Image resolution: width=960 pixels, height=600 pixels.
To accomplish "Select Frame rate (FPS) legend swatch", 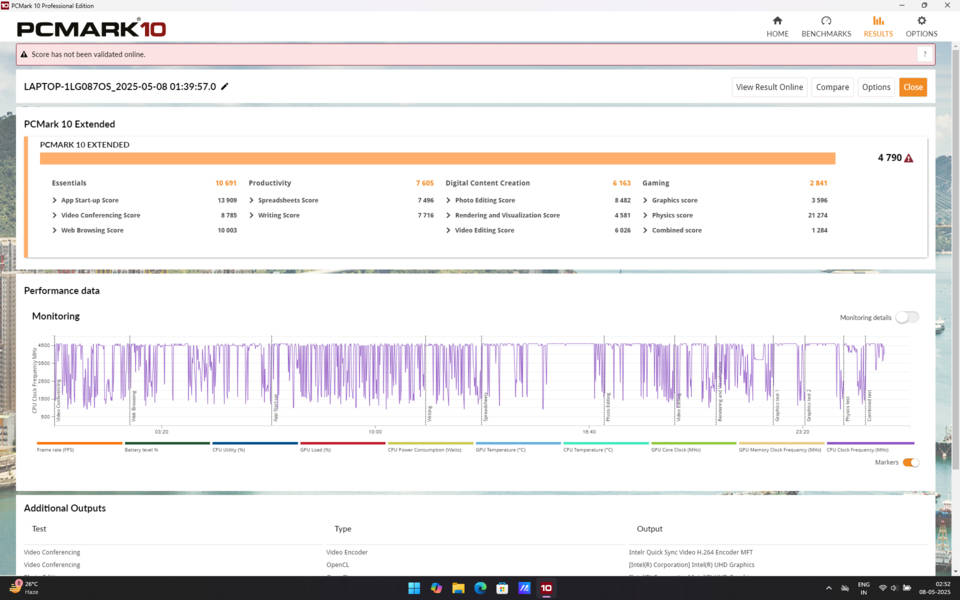I will 80,443.
